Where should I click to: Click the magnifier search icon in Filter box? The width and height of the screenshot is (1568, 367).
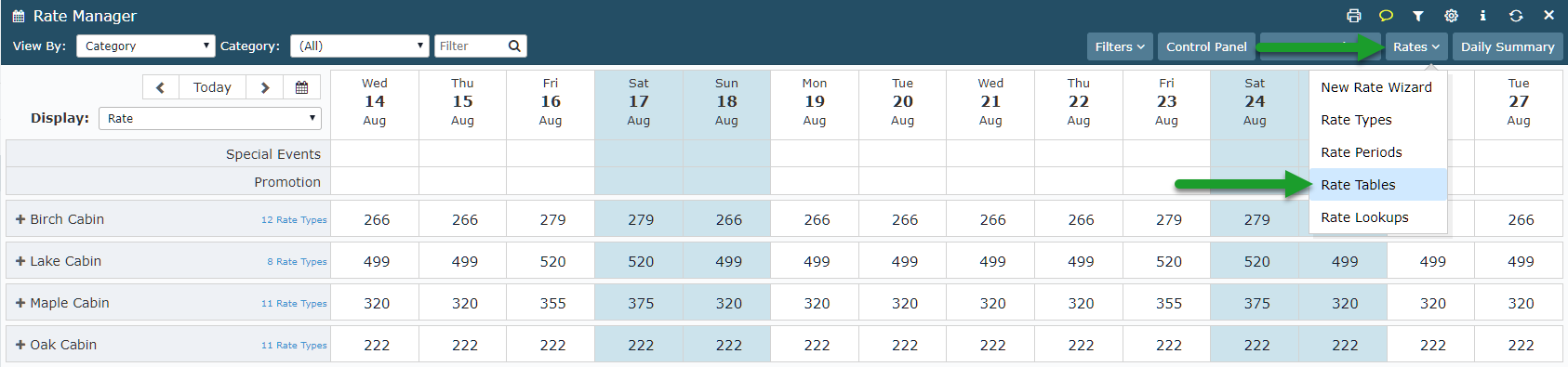(x=514, y=46)
